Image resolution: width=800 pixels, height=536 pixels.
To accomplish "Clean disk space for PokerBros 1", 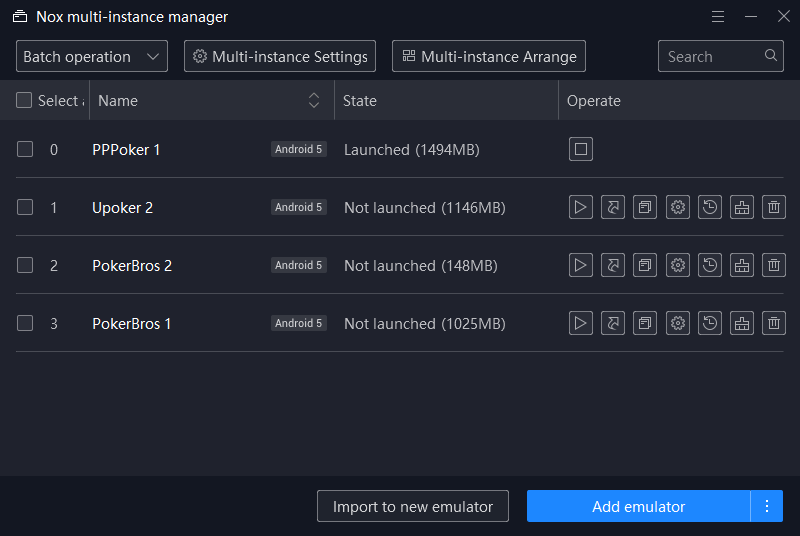I will [x=742, y=324].
